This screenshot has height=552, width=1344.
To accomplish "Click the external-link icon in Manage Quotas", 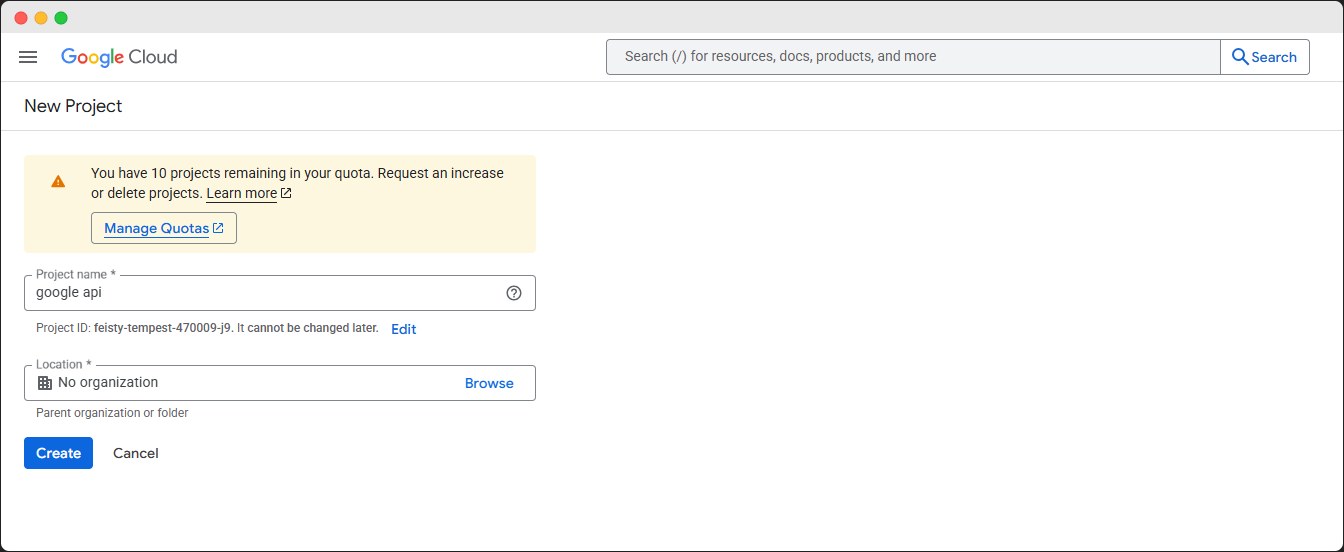I will point(218,228).
